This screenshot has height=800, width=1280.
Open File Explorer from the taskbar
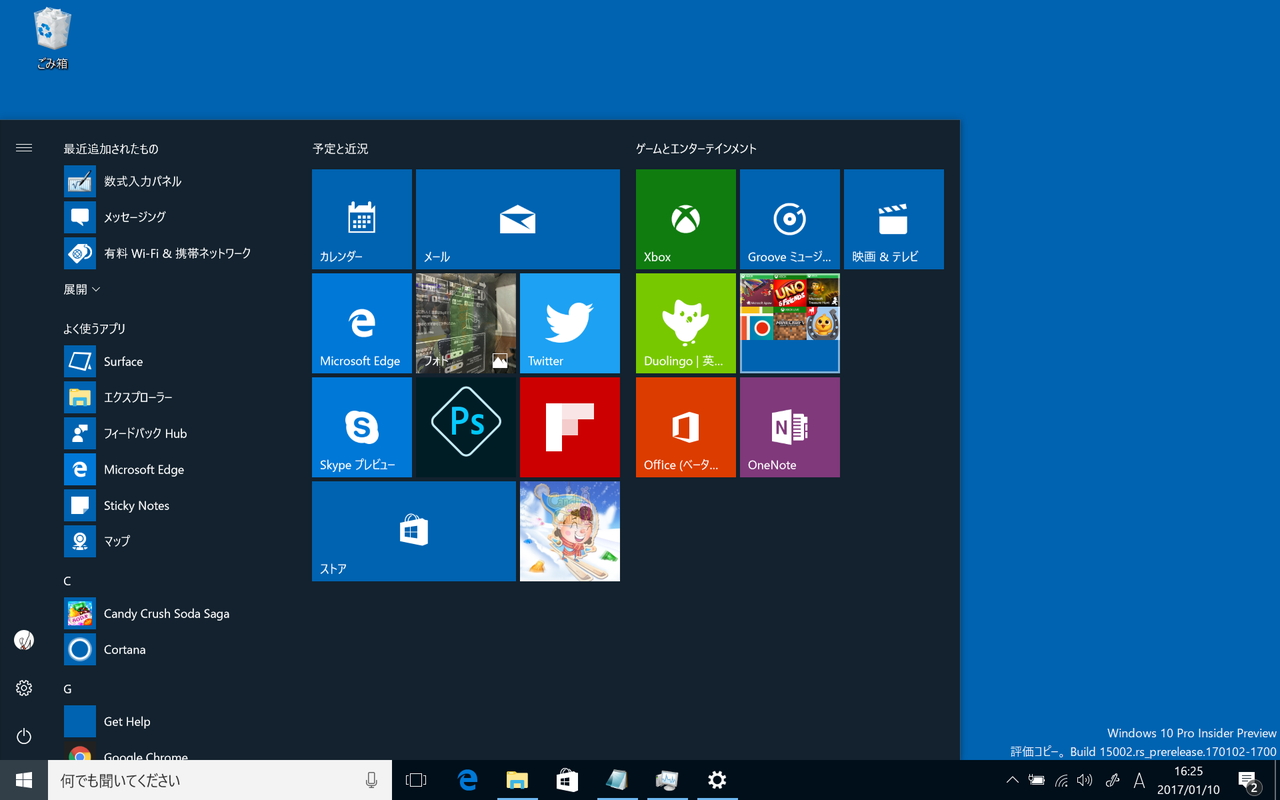point(517,780)
